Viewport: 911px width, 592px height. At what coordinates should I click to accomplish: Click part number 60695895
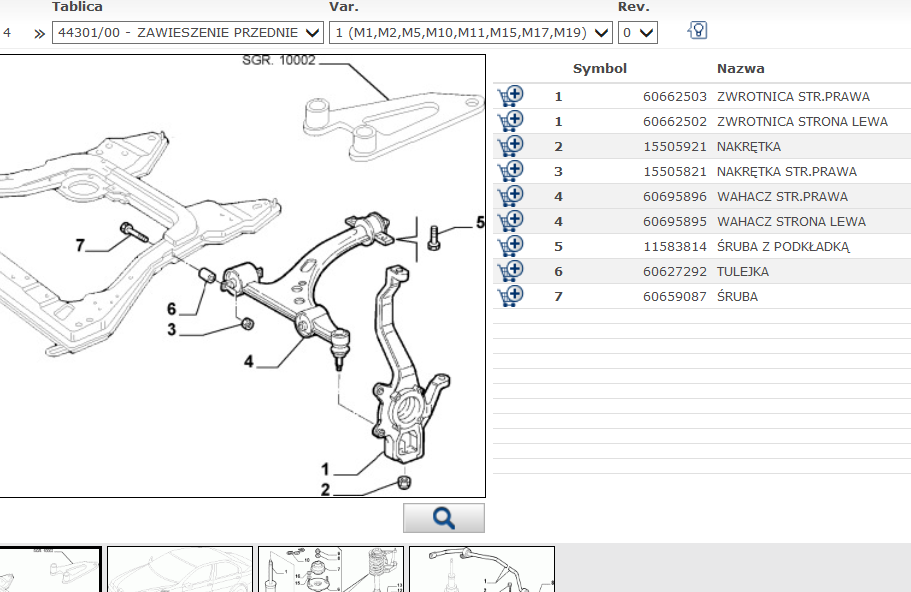pyautogui.click(x=675, y=221)
